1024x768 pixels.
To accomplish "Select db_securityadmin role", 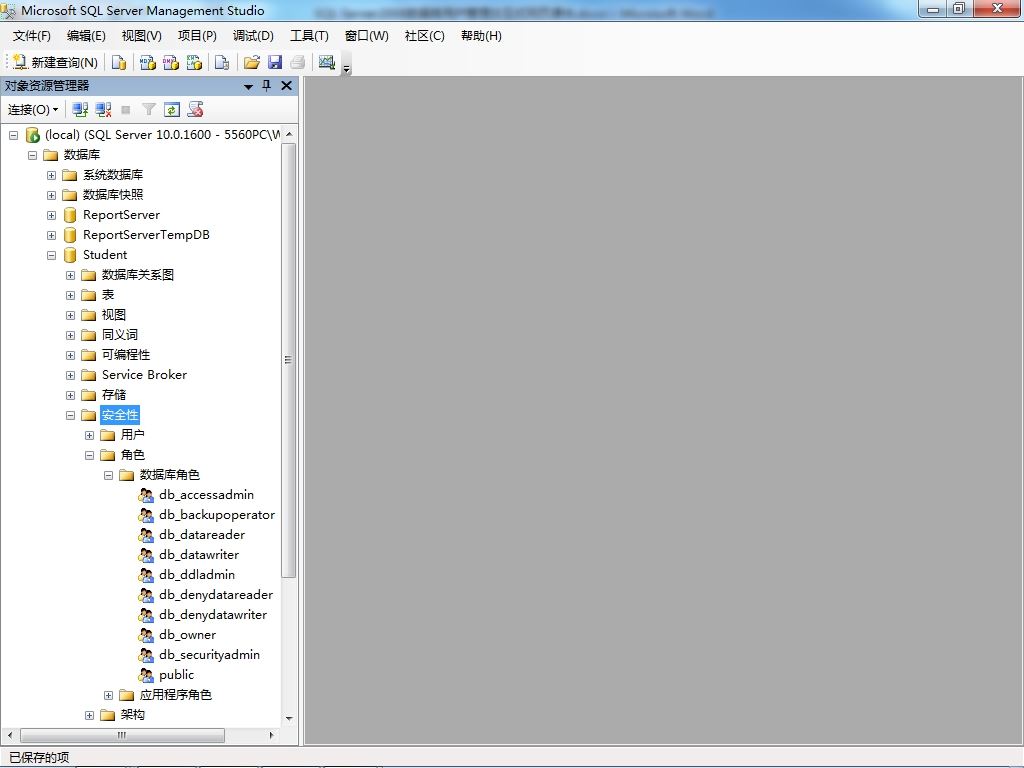I will [x=210, y=655].
